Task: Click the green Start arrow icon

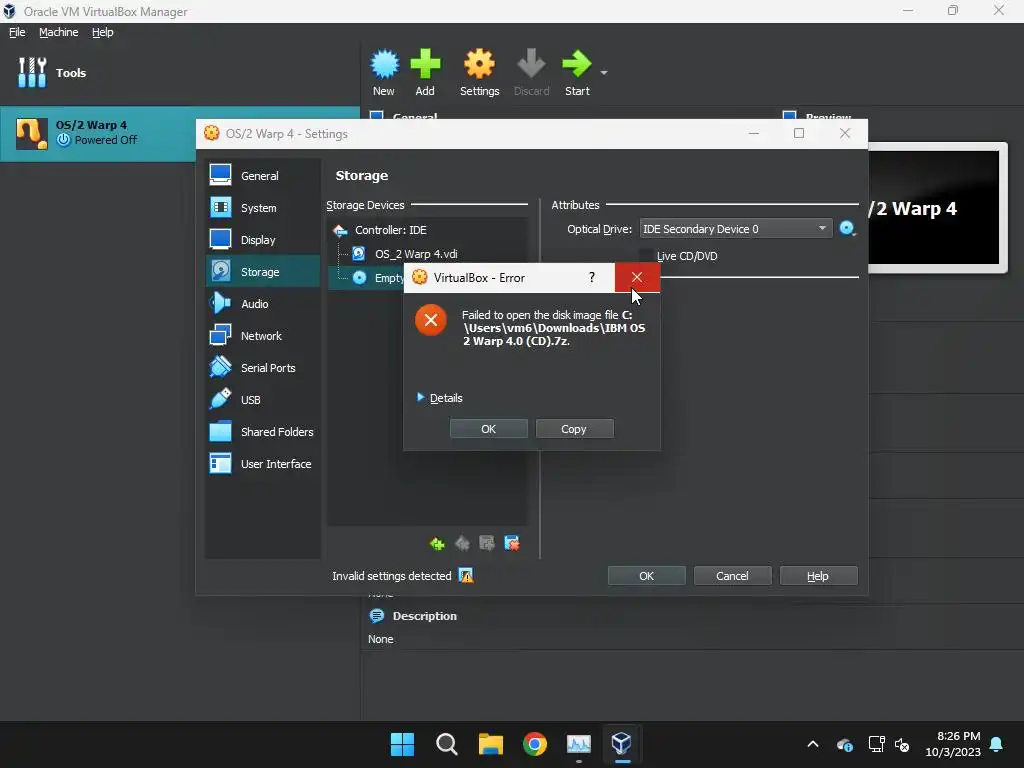Action: tap(577, 65)
